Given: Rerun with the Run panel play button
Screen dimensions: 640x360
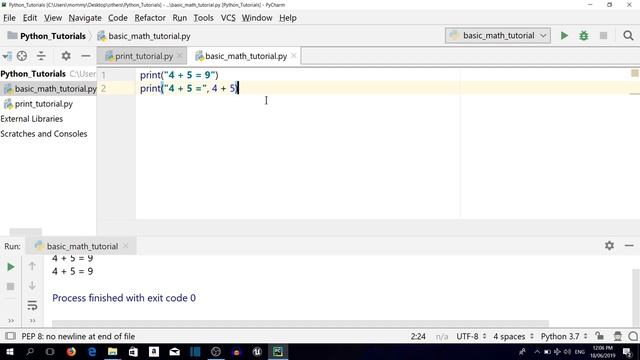Looking at the screenshot, I should (x=11, y=267).
